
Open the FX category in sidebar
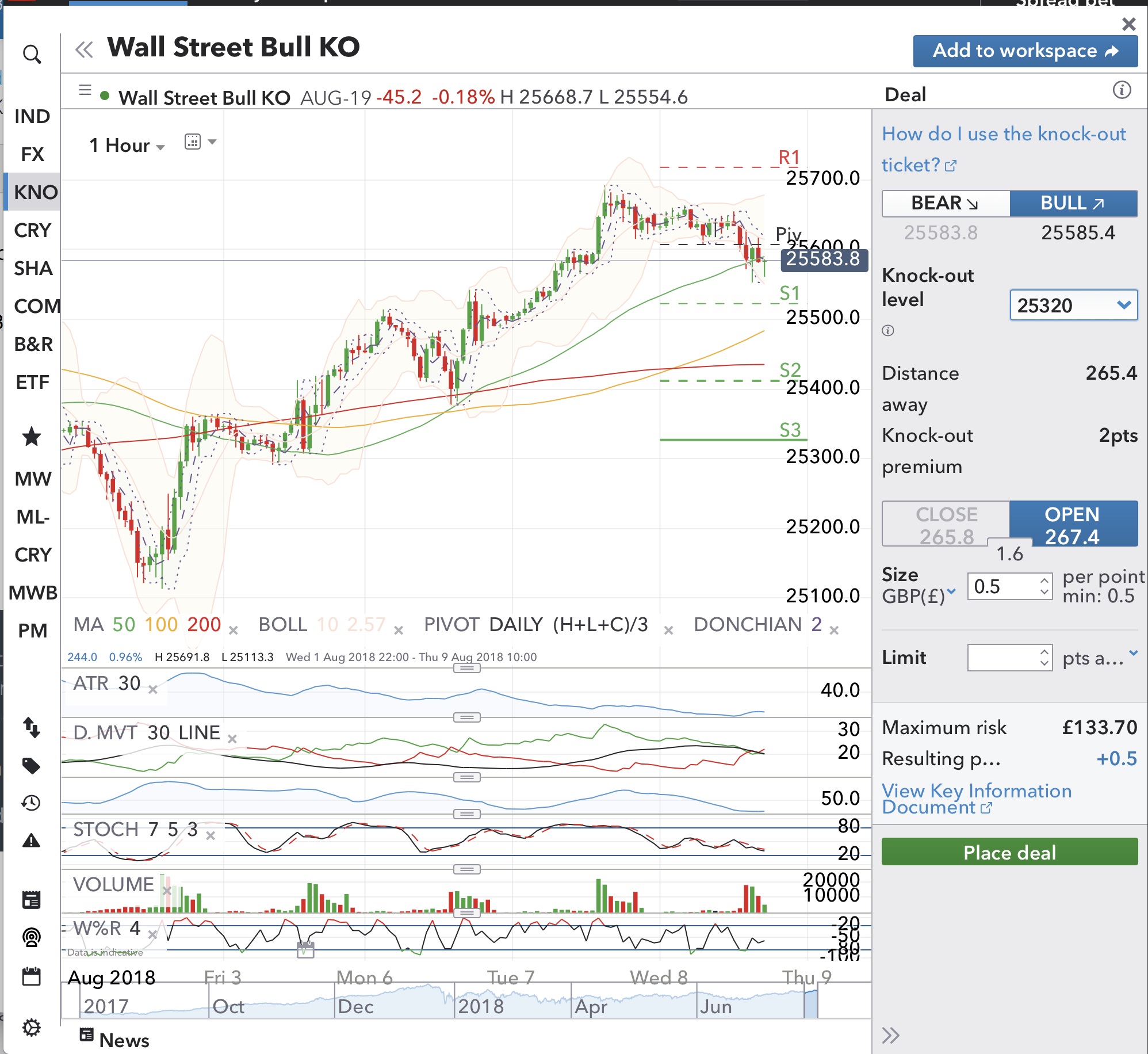32,154
